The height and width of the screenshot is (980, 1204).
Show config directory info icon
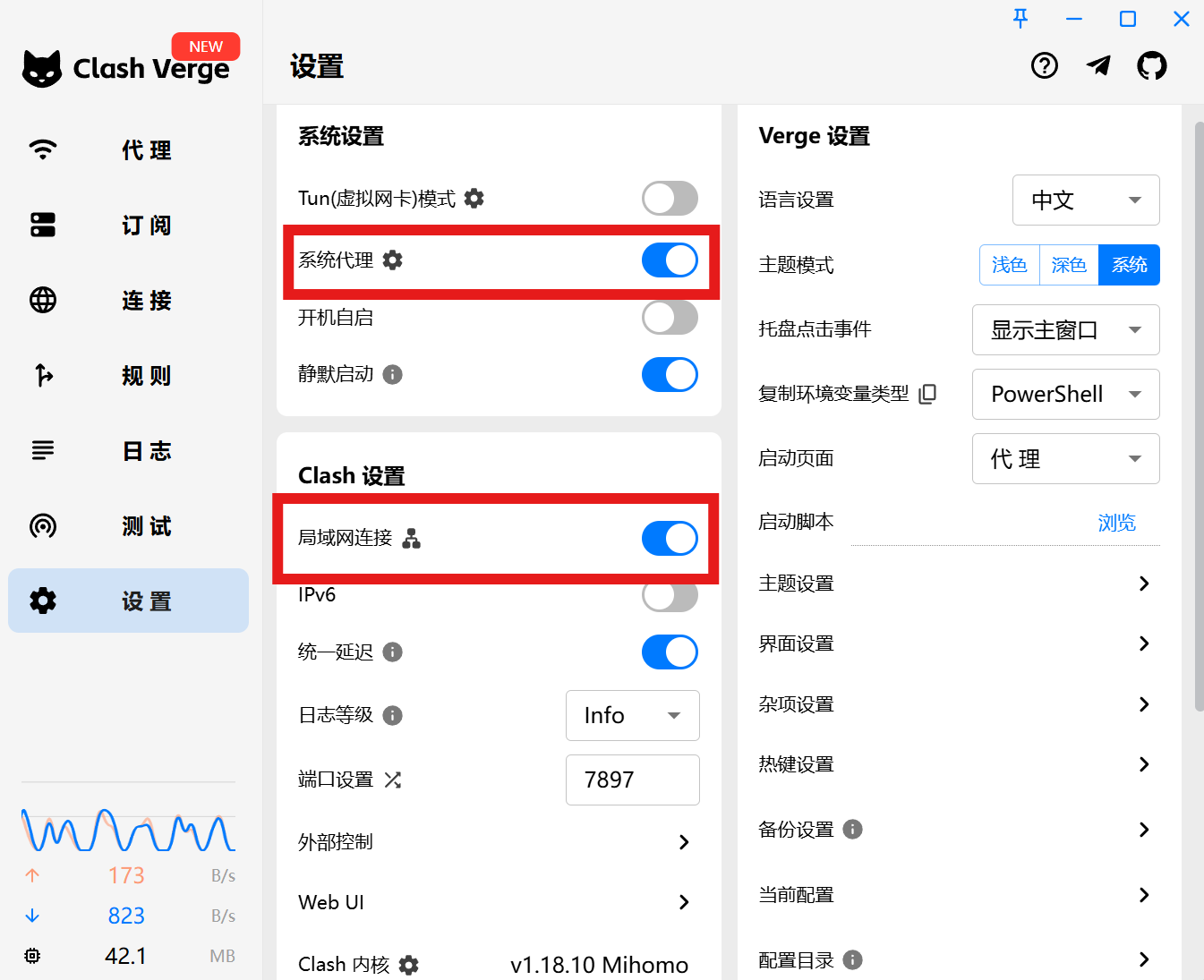tap(853, 959)
